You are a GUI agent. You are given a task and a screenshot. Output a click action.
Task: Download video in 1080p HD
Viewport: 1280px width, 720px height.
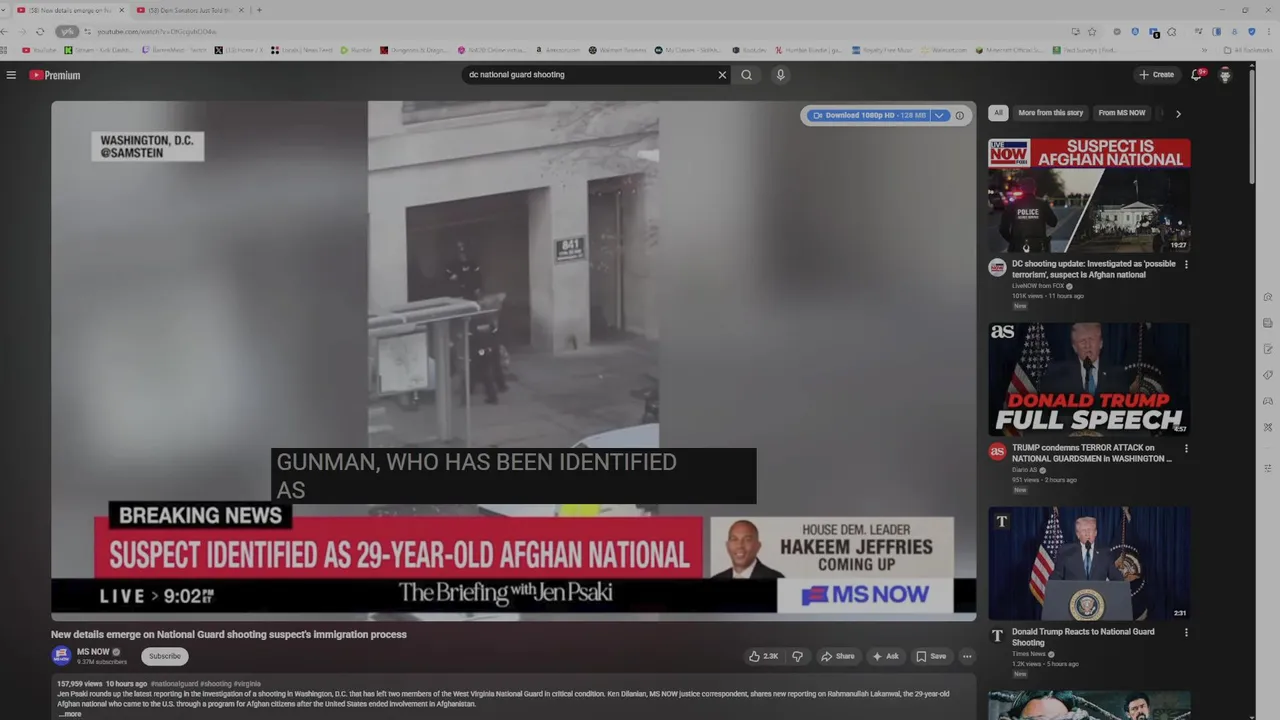[x=868, y=115]
